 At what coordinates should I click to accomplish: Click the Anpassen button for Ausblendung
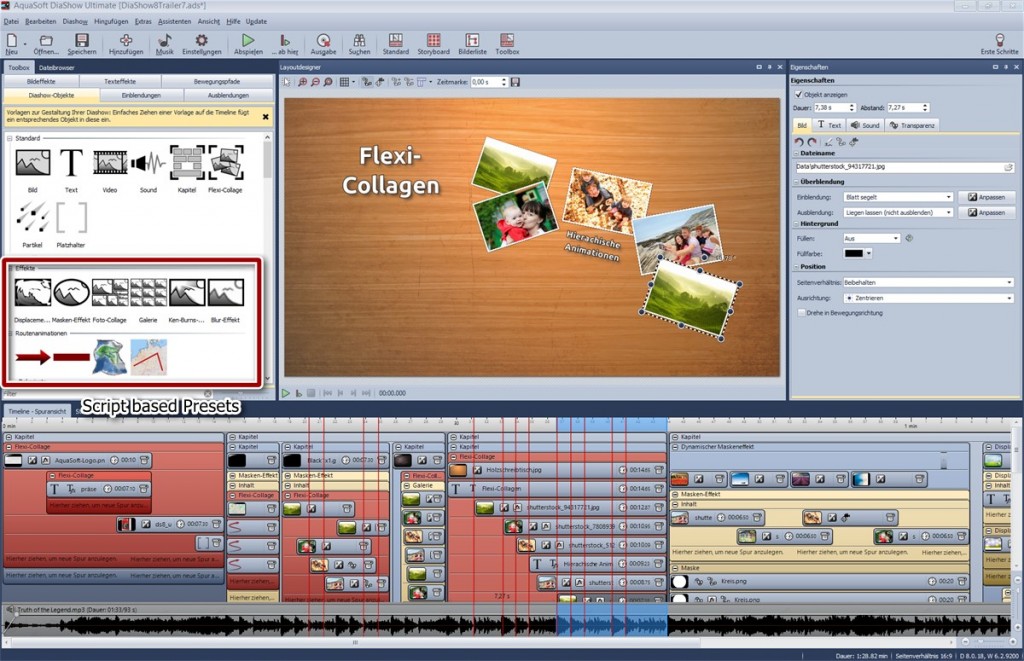(x=986, y=212)
